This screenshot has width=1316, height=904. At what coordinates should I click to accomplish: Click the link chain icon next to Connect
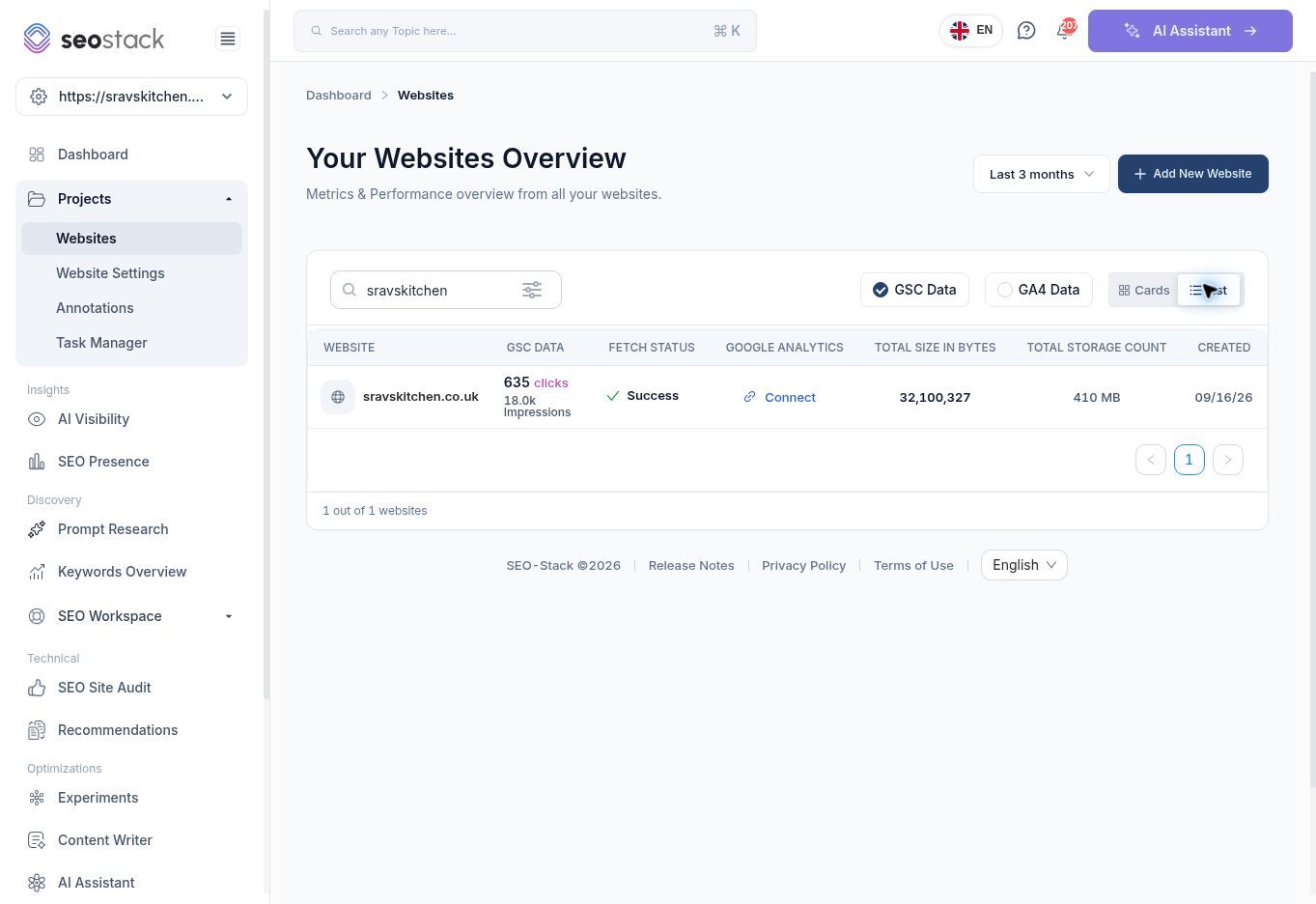[x=749, y=397]
